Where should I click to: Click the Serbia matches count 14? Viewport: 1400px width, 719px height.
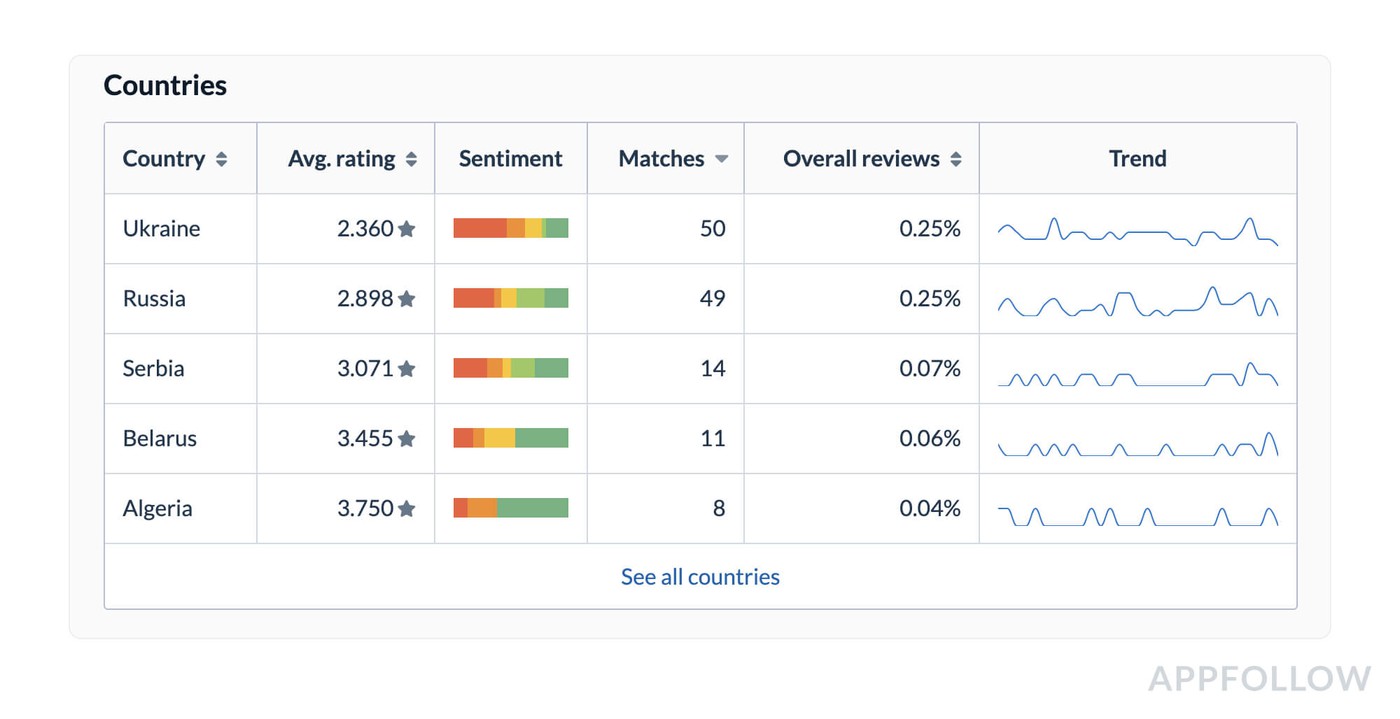point(712,369)
